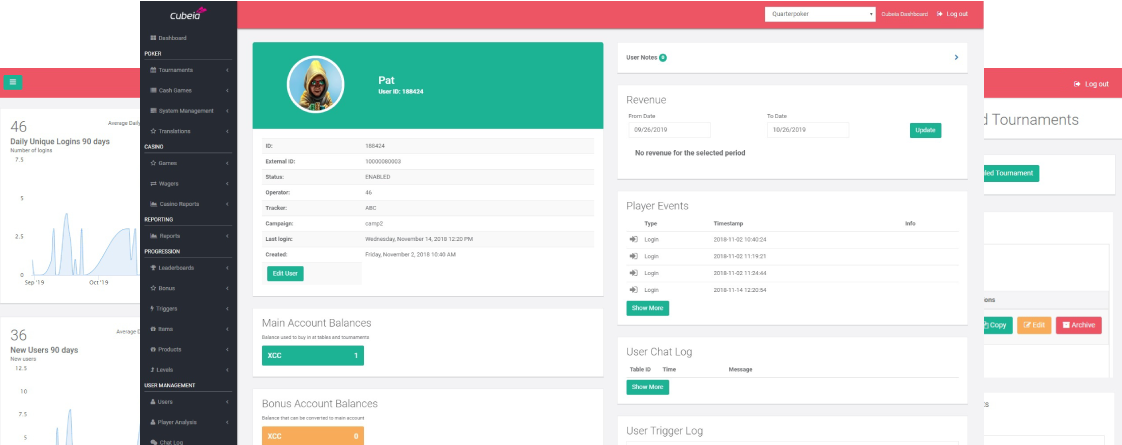Open the Users menu item label
This screenshot has width=1122, height=445.
[165, 402]
